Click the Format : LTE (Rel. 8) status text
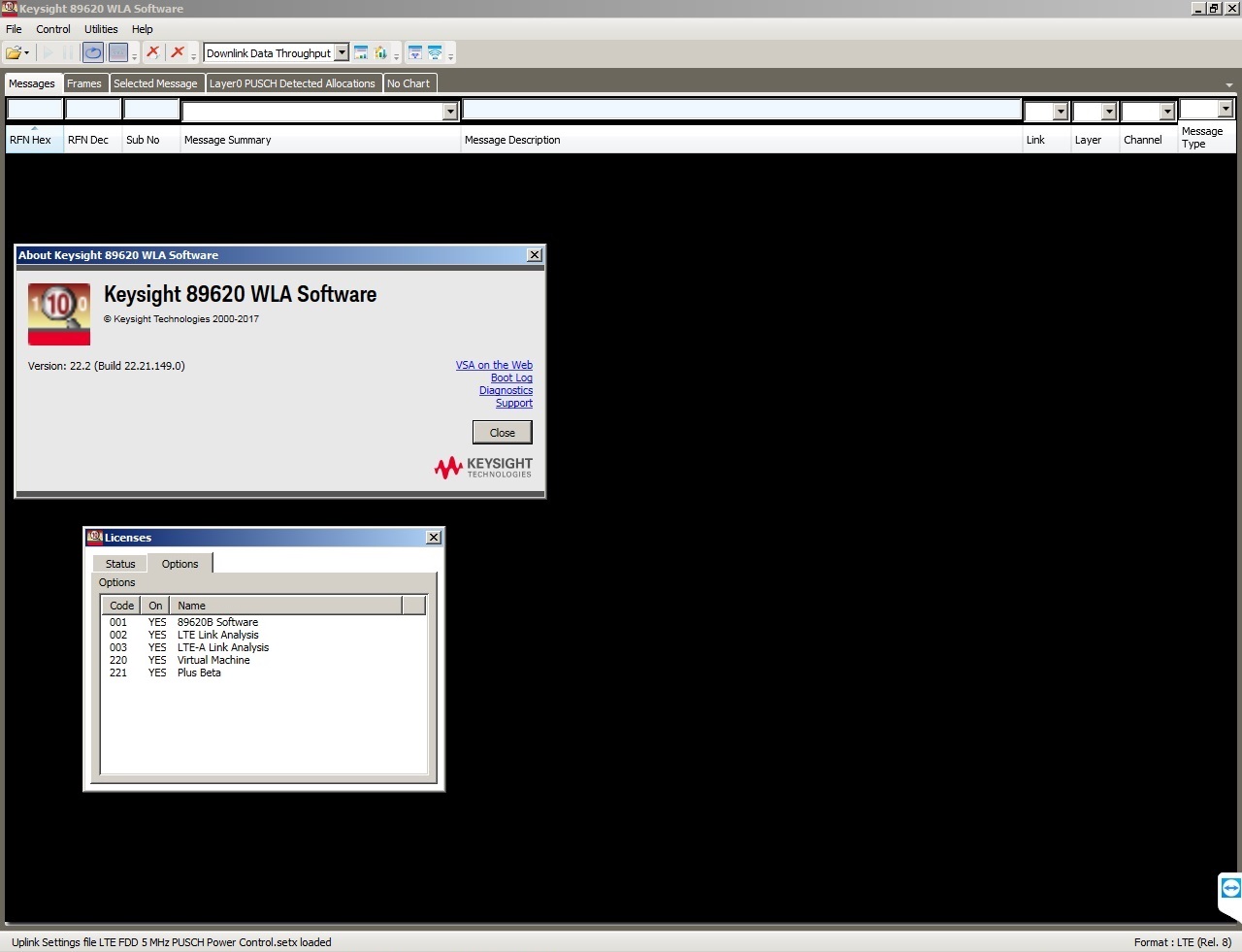The width and height of the screenshot is (1242, 952). (x=1183, y=942)
